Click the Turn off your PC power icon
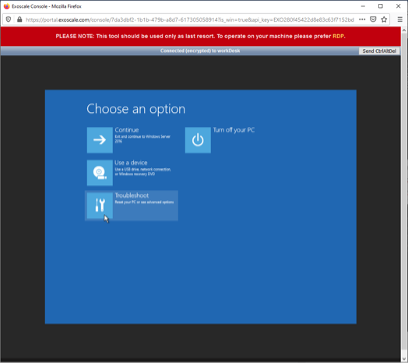The width and height of the screenshot is (408, 364). tap(198, 140)
